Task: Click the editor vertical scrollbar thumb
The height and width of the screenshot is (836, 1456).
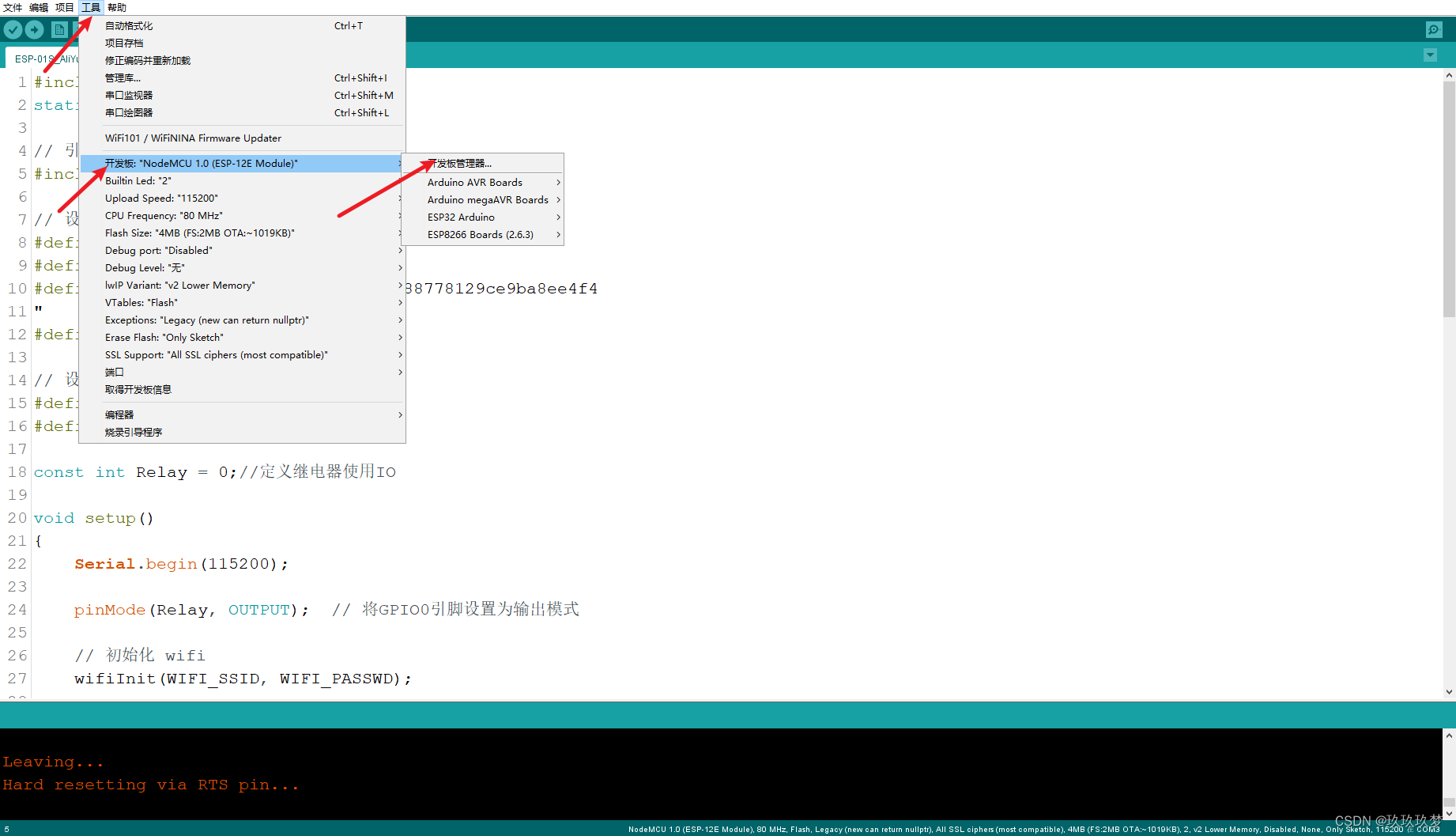Action: click(x=1449, y=199)
